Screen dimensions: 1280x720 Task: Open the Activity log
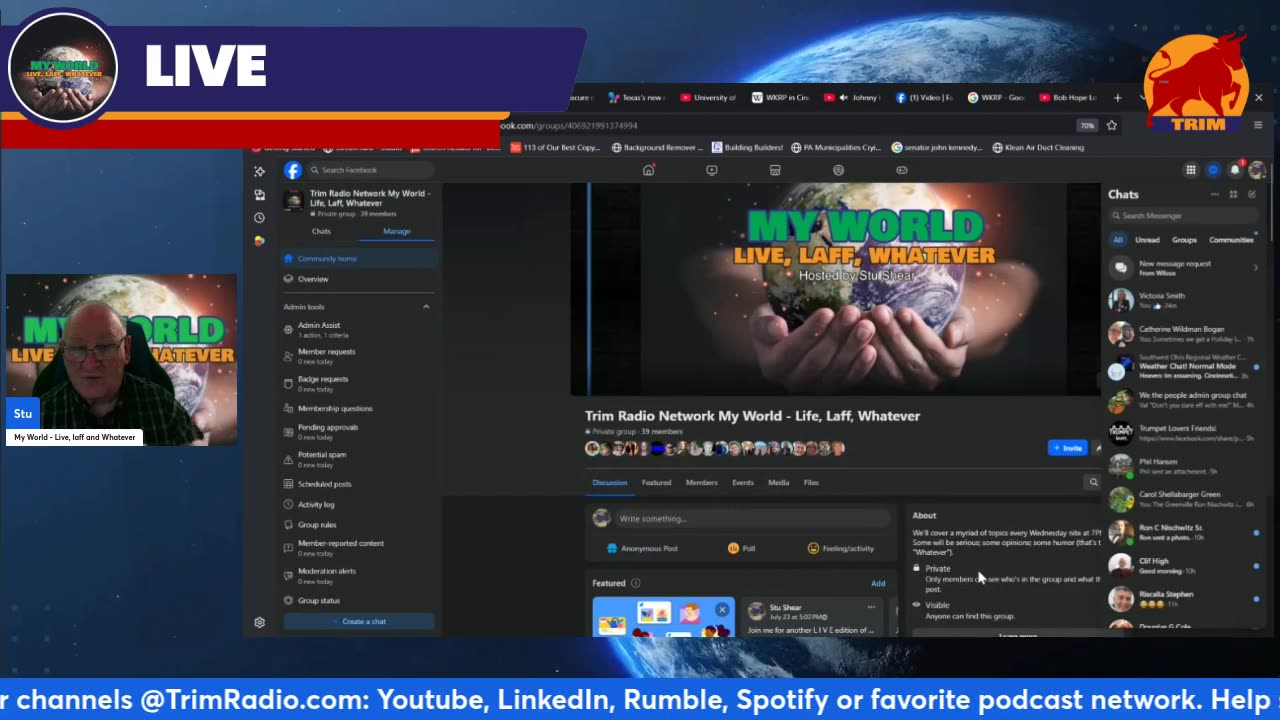tap(359, 505)
